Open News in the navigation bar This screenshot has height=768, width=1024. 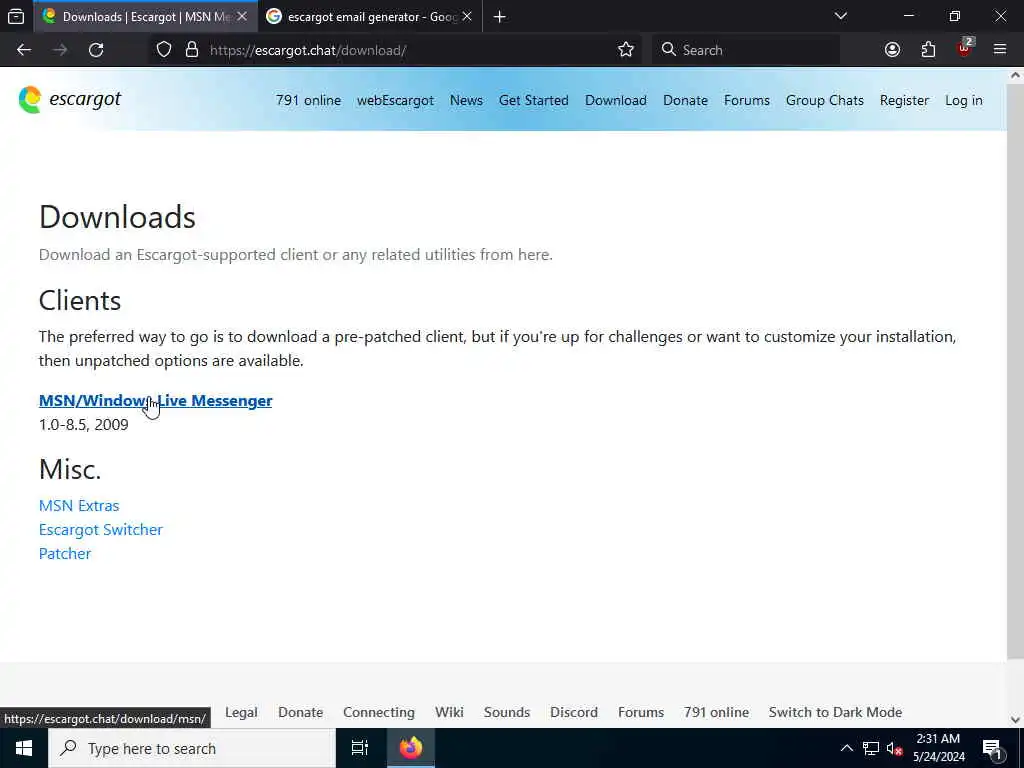pyautogui.click(x=466, y=101)
